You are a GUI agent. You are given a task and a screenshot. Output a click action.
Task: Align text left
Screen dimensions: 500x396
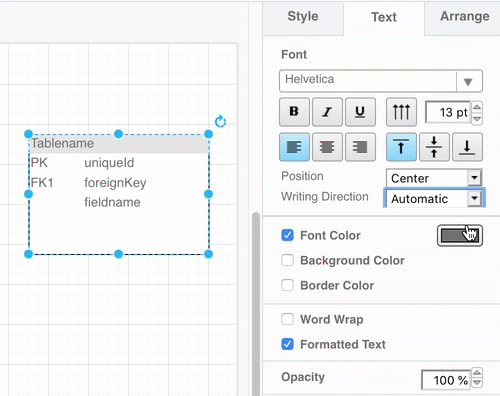tap(294, 147)
